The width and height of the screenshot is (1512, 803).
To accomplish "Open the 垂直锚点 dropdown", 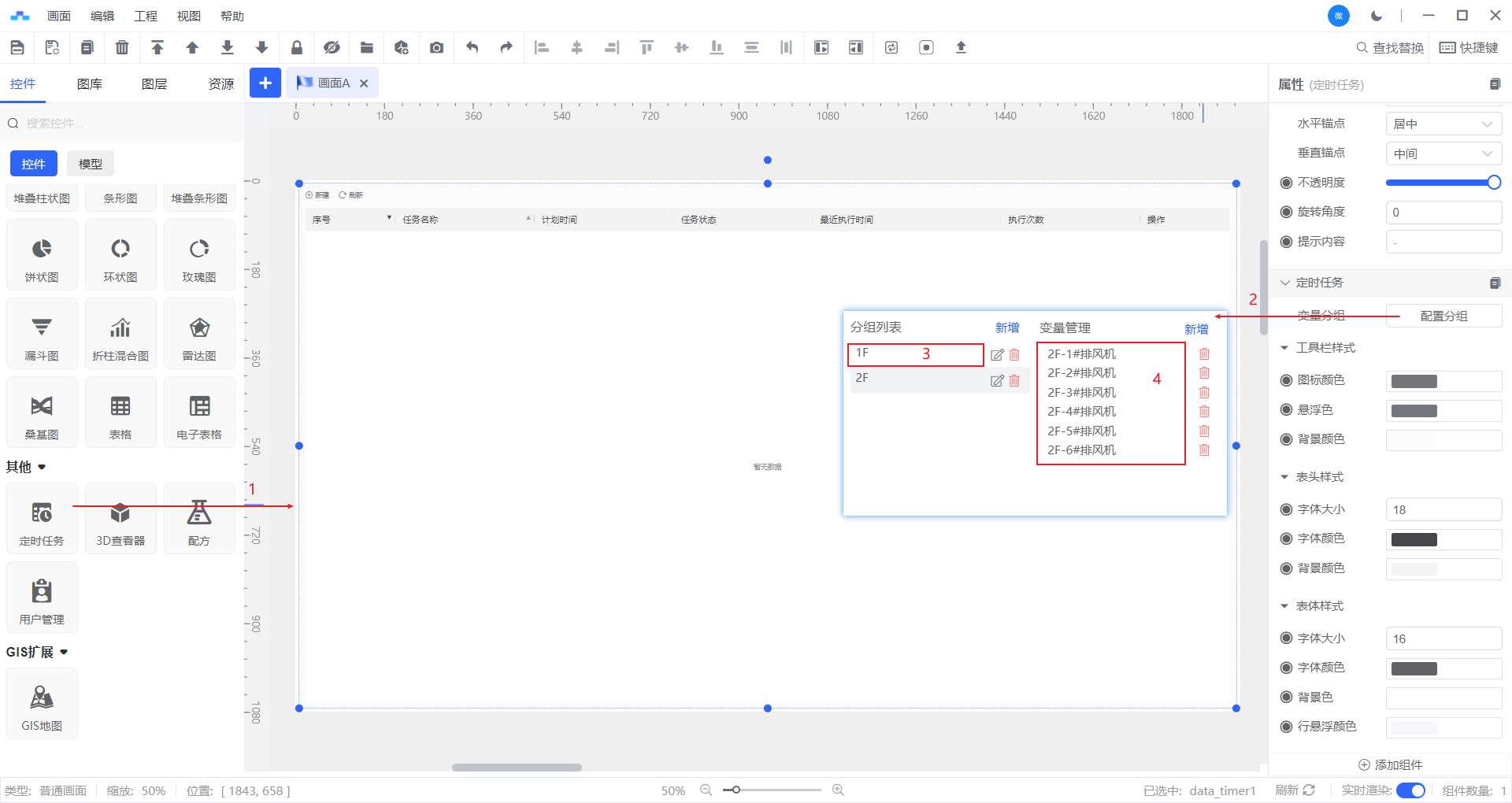I will coord(1443,154).
